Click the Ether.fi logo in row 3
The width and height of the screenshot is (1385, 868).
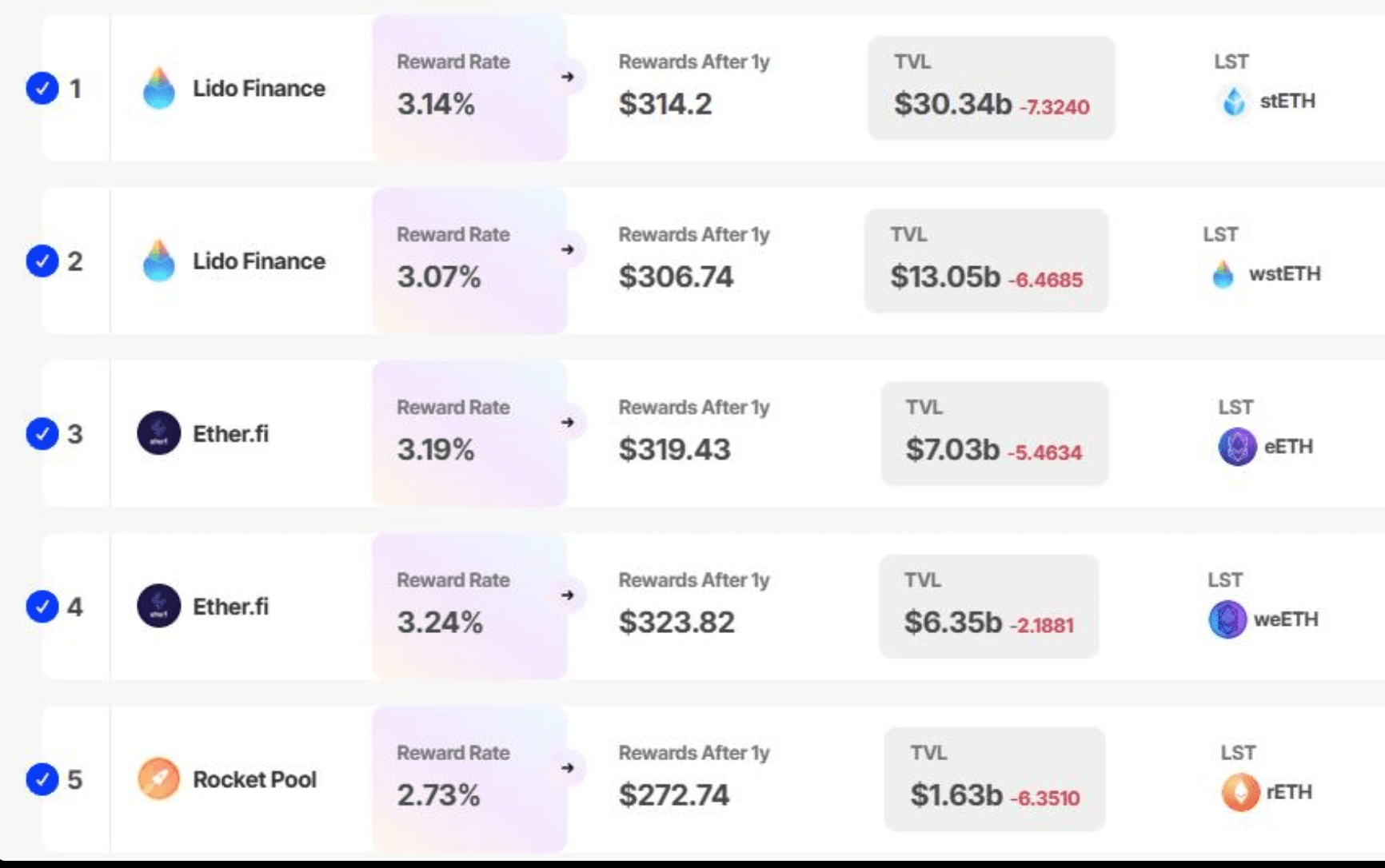click(158, 433)
